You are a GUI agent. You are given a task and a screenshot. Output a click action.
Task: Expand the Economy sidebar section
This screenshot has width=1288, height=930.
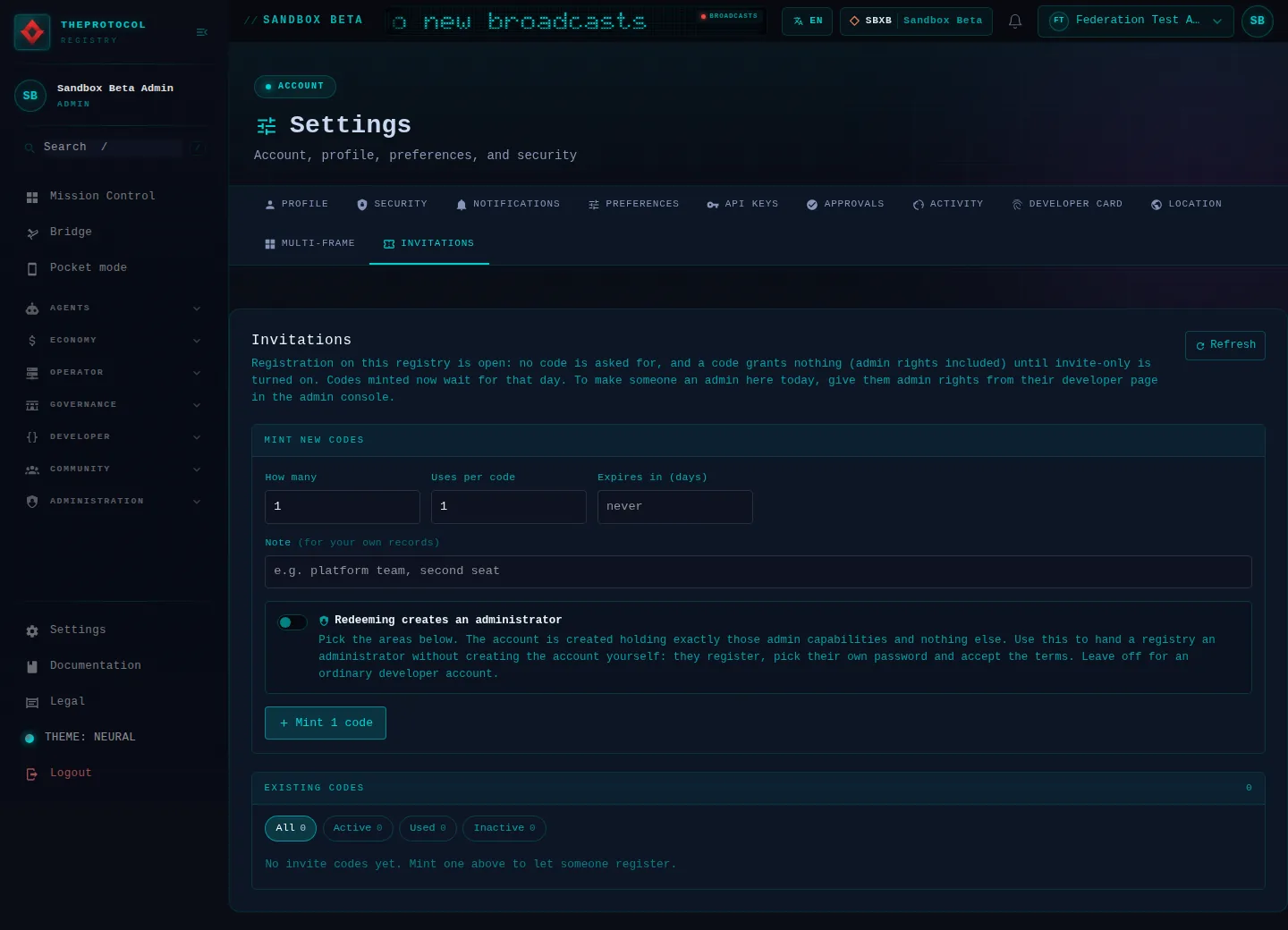coord(114,340)
